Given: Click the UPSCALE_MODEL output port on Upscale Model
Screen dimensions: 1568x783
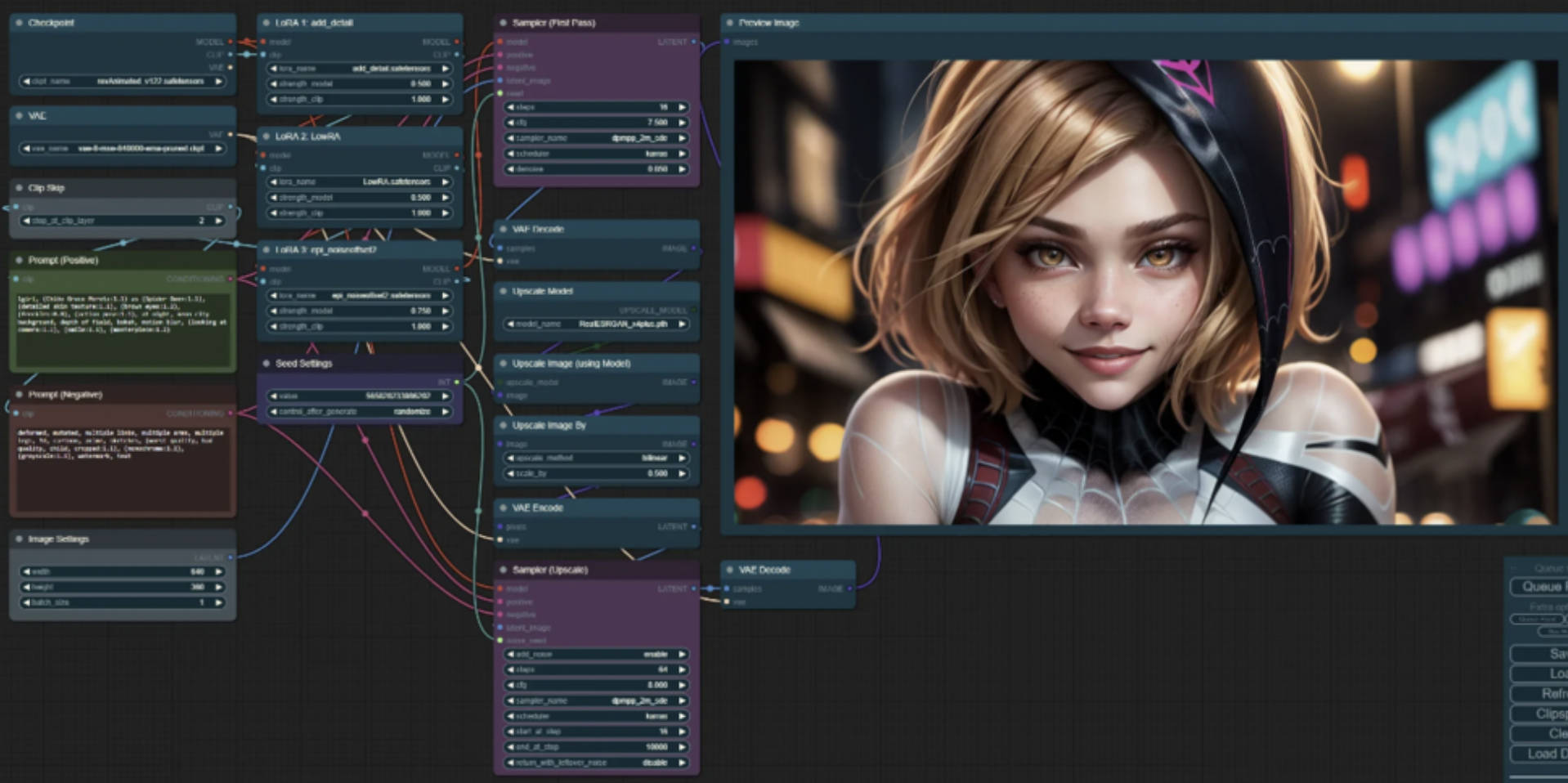Looking at the screenshot, I should [694, 311].
